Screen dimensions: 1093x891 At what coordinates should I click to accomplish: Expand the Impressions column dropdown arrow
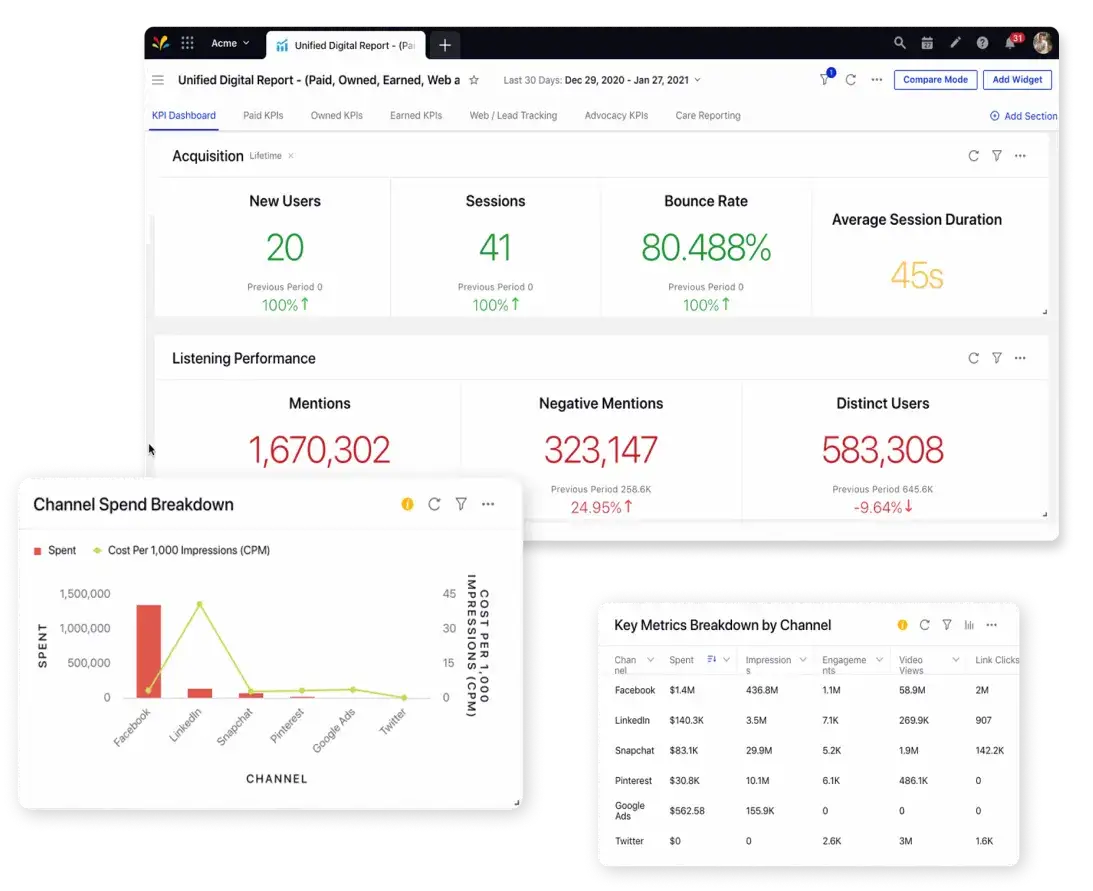803,660
